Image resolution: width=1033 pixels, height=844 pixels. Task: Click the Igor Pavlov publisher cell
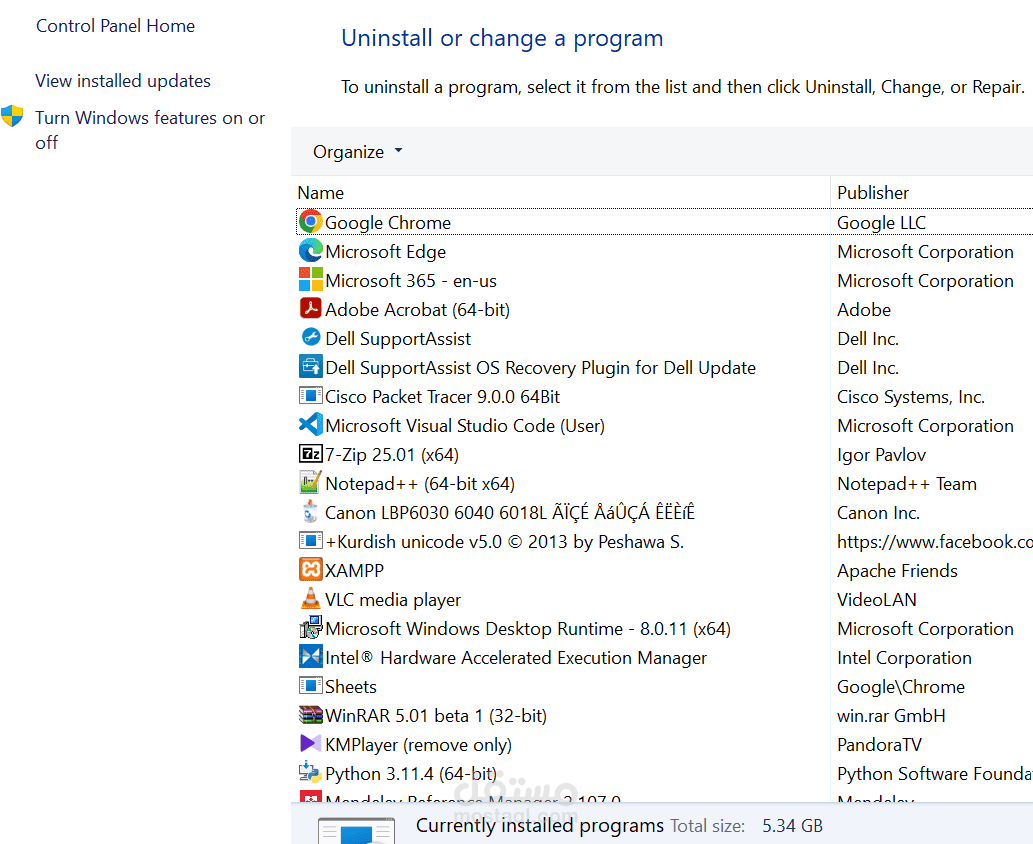881,455
